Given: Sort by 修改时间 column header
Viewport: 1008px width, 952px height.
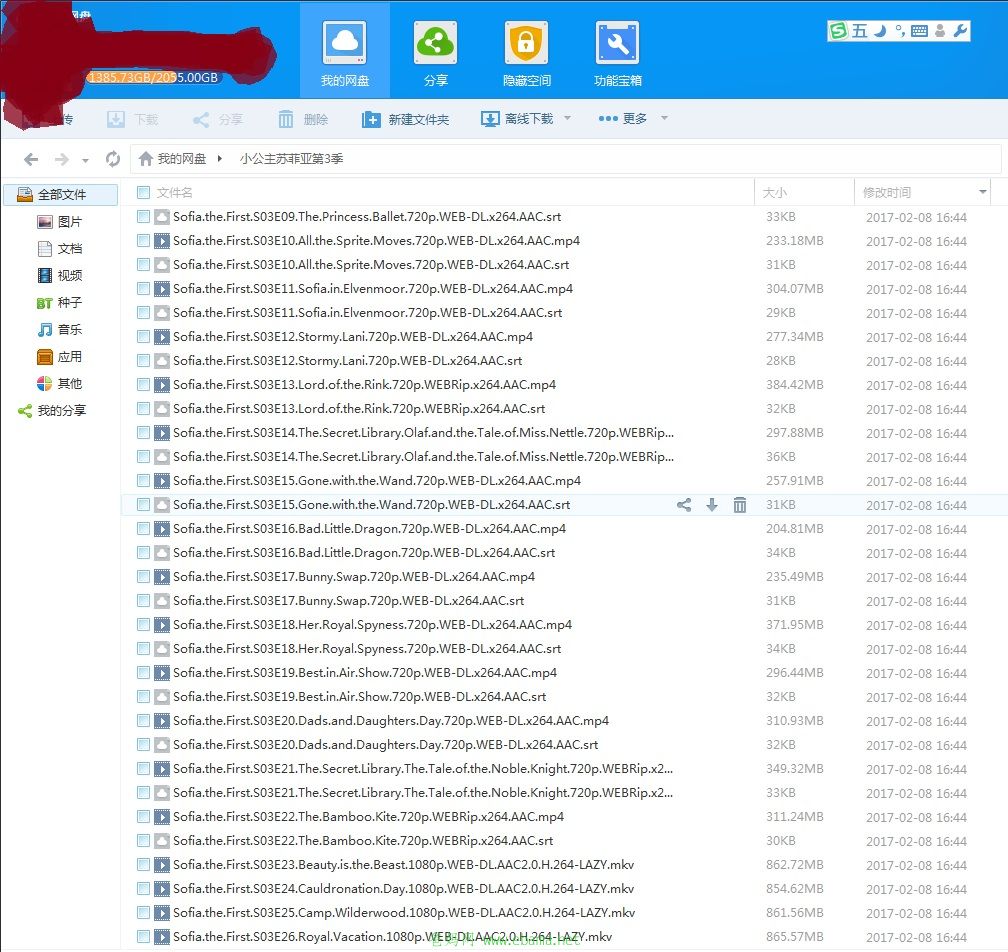Looking at the screenshot, I should point(886,193).
